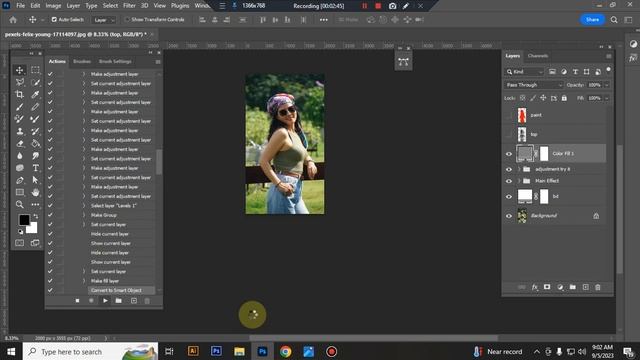Delete layer trash icon

pyautogui.click(x=598, y=287)
